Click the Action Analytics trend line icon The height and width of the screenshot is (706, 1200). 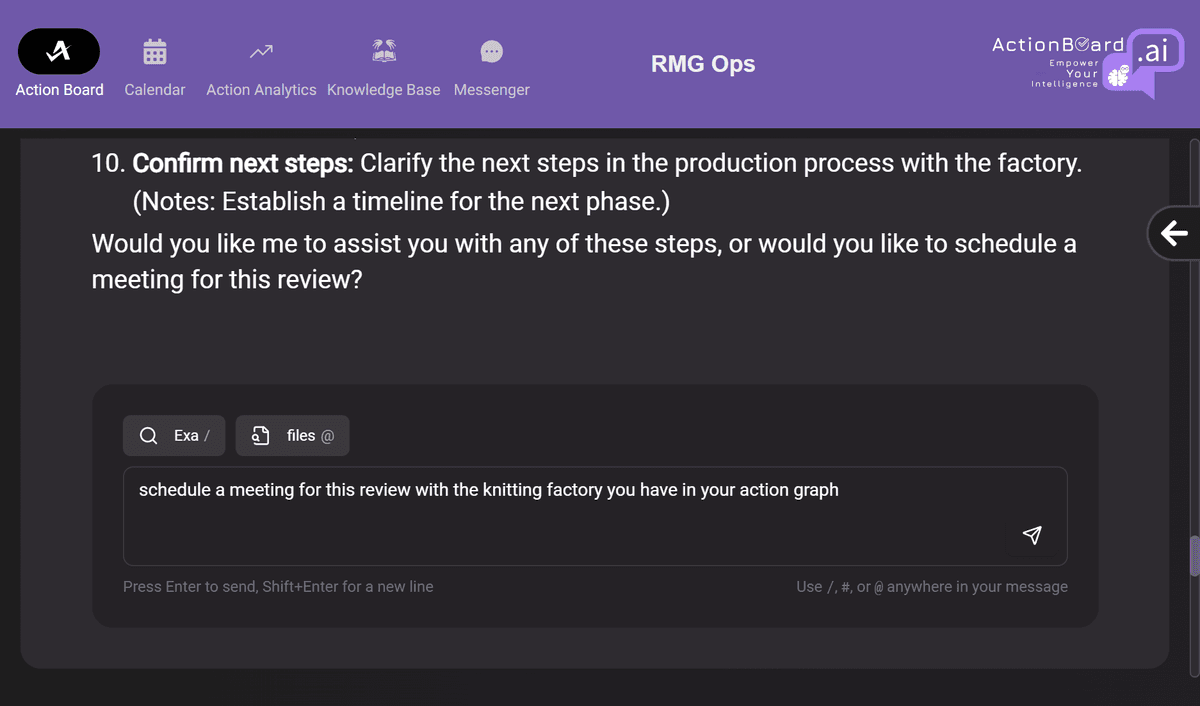[261, 51]
